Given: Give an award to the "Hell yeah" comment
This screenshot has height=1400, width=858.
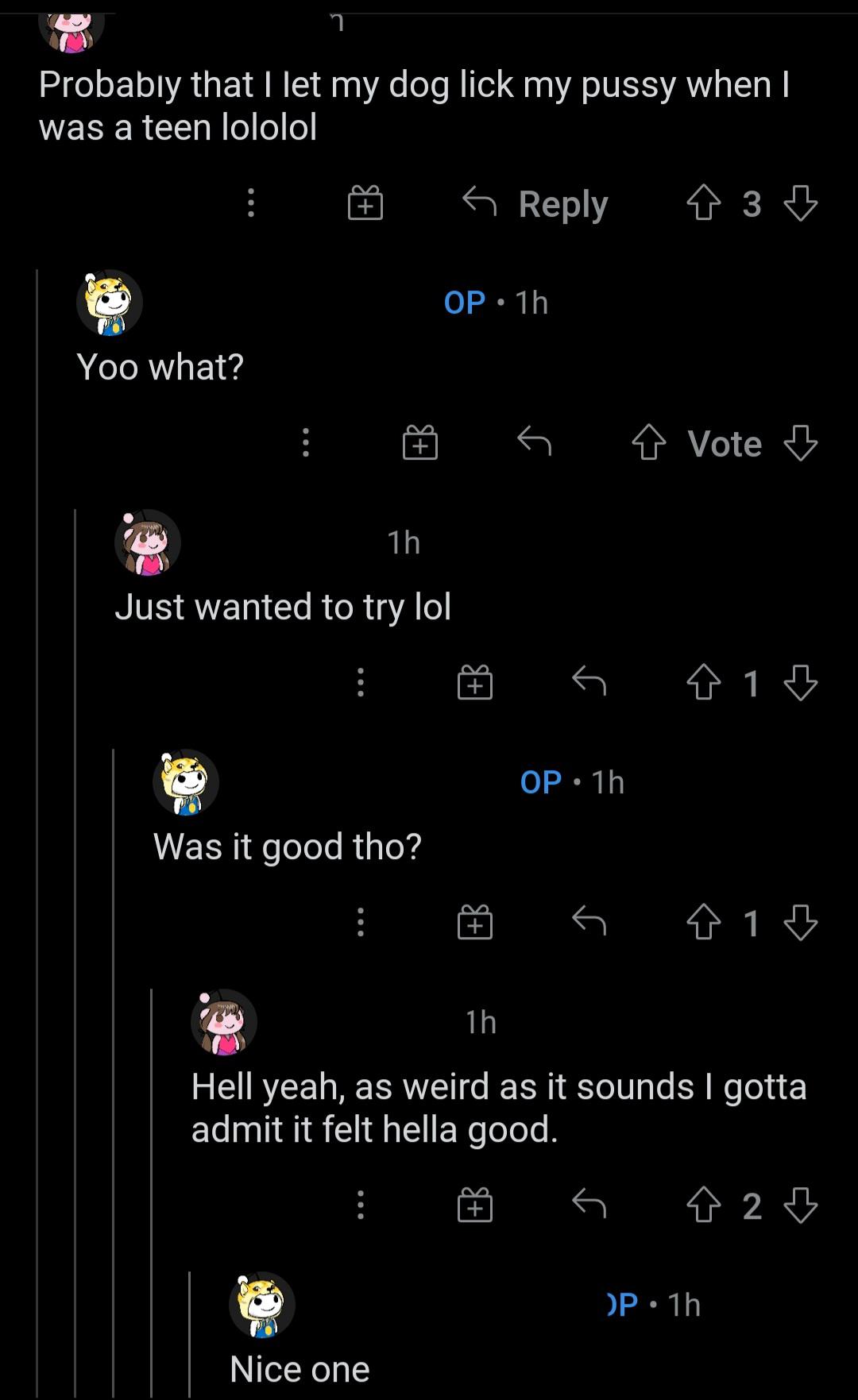Looking at the screenshot, I should point(474,1205).
